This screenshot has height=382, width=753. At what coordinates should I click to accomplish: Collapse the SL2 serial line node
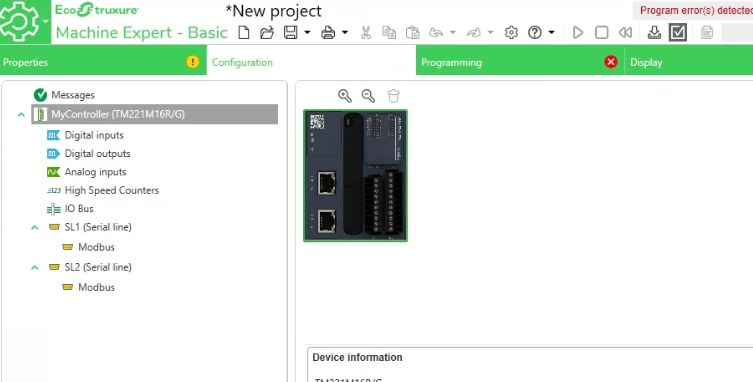[x=35, y=268]
